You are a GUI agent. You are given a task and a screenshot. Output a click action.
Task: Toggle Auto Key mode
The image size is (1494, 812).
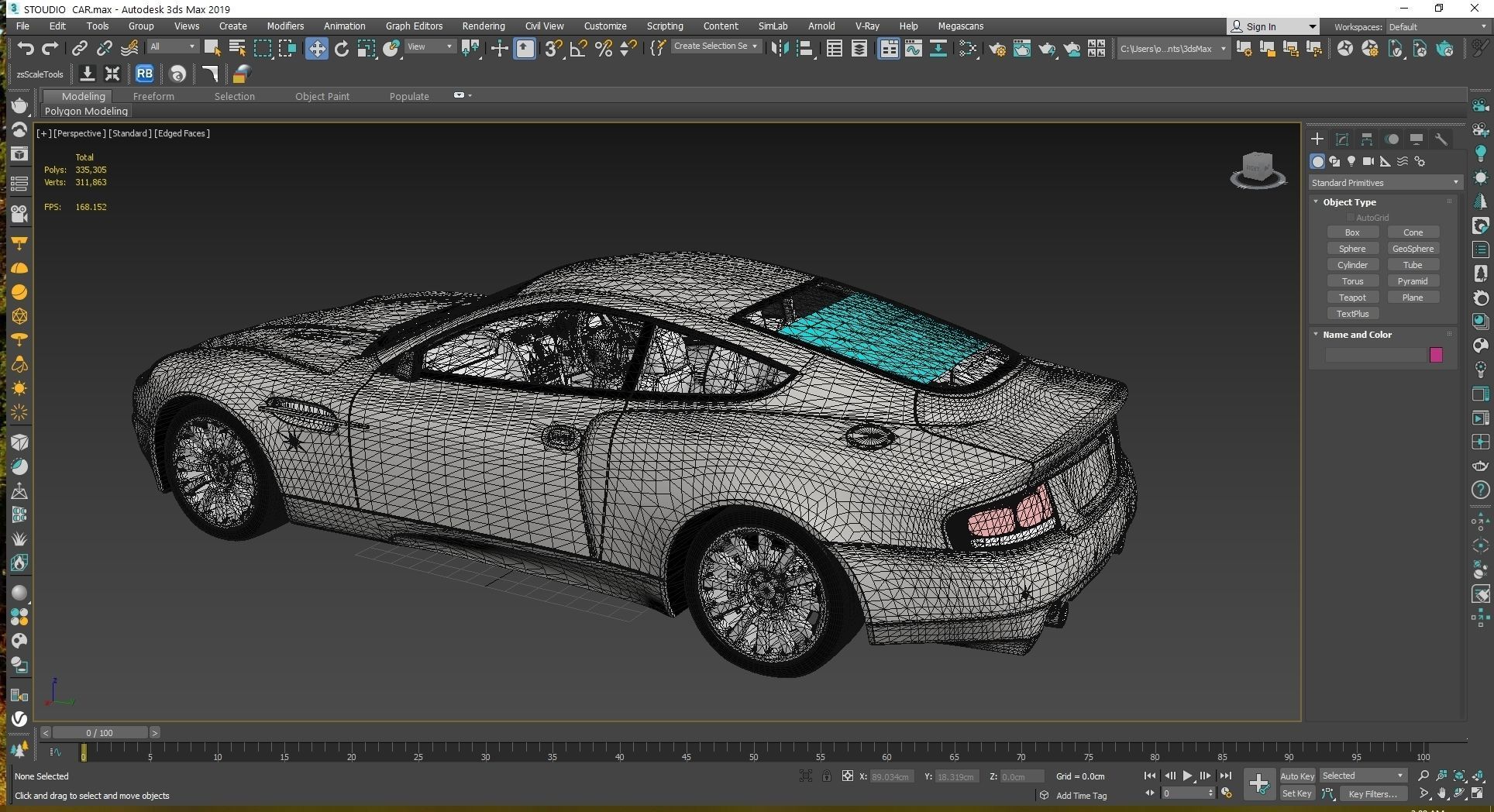pos(1296,776)
